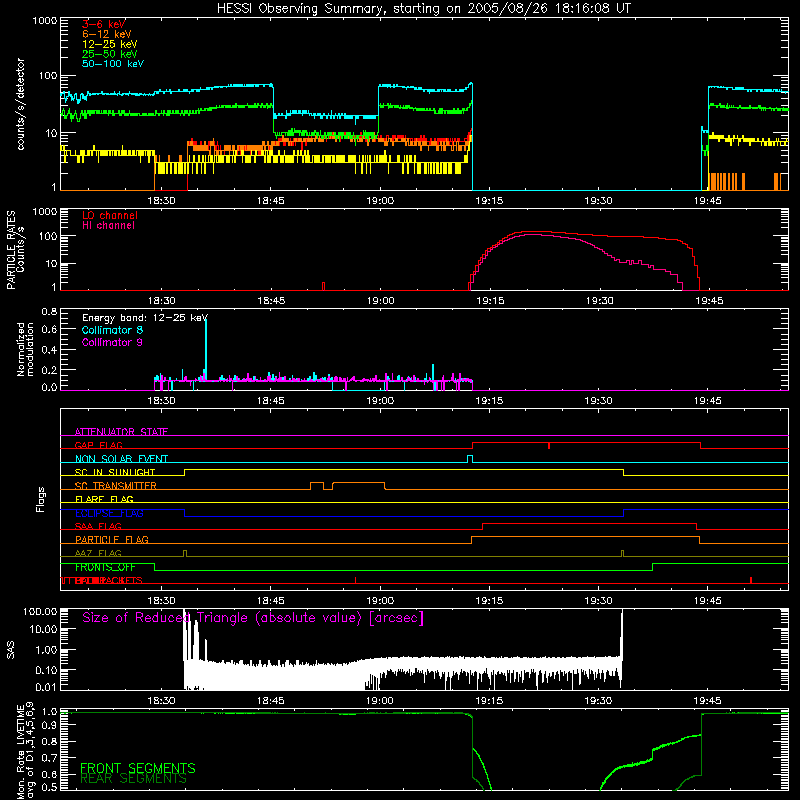Click the "LO channel" legend label
This screenshot has height=800, width=800.
[x=110, y=215]
